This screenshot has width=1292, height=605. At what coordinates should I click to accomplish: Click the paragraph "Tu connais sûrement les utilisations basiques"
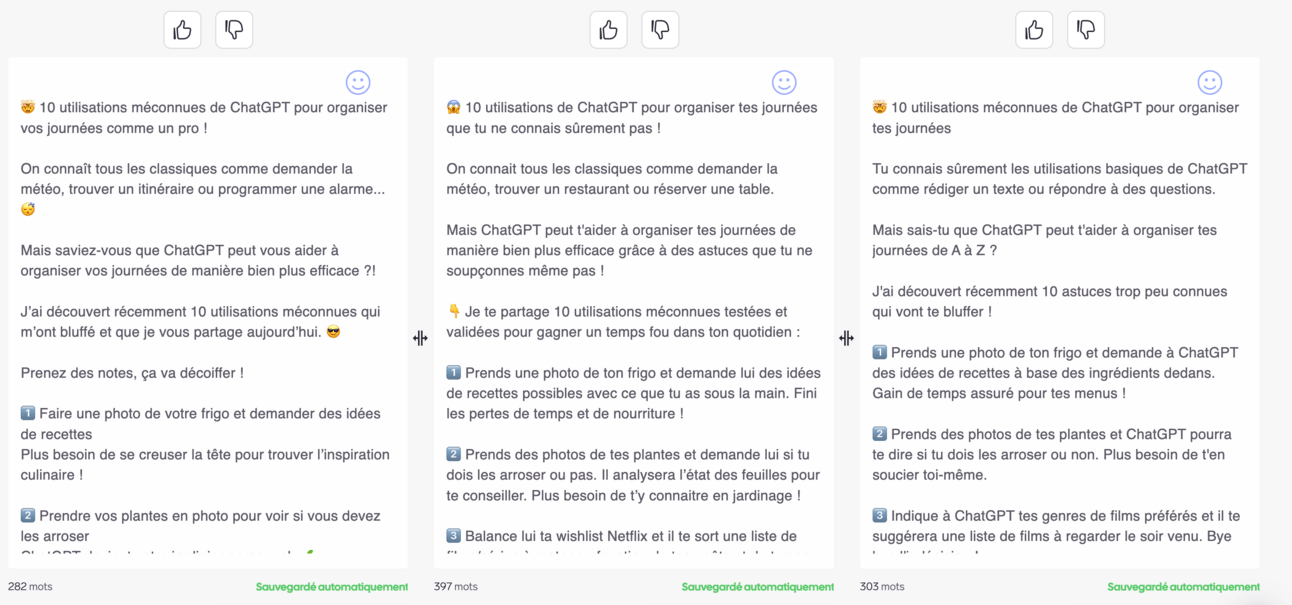coord(1060,179)
